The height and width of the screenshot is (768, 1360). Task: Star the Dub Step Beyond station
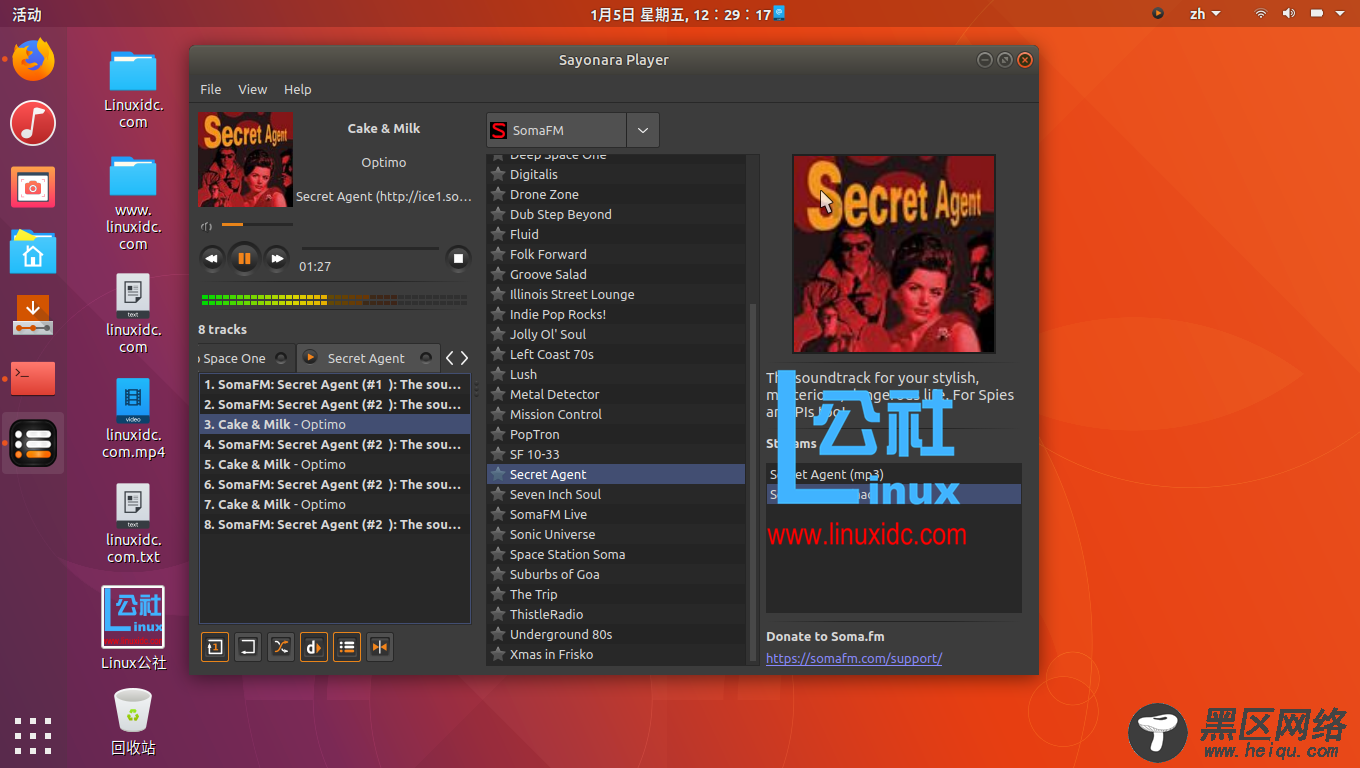pyautogui.click(x=498, y=214)
